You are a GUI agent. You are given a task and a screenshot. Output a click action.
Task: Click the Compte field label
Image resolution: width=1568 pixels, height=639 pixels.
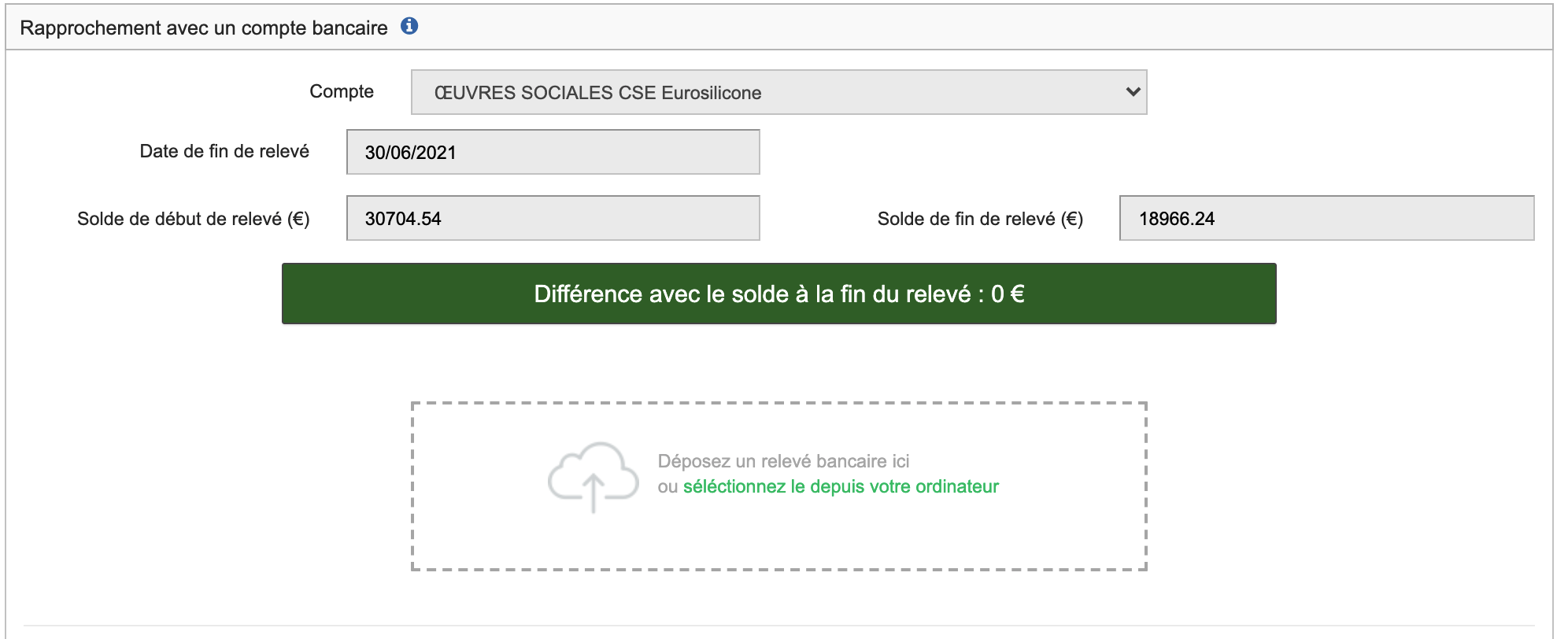342,91
